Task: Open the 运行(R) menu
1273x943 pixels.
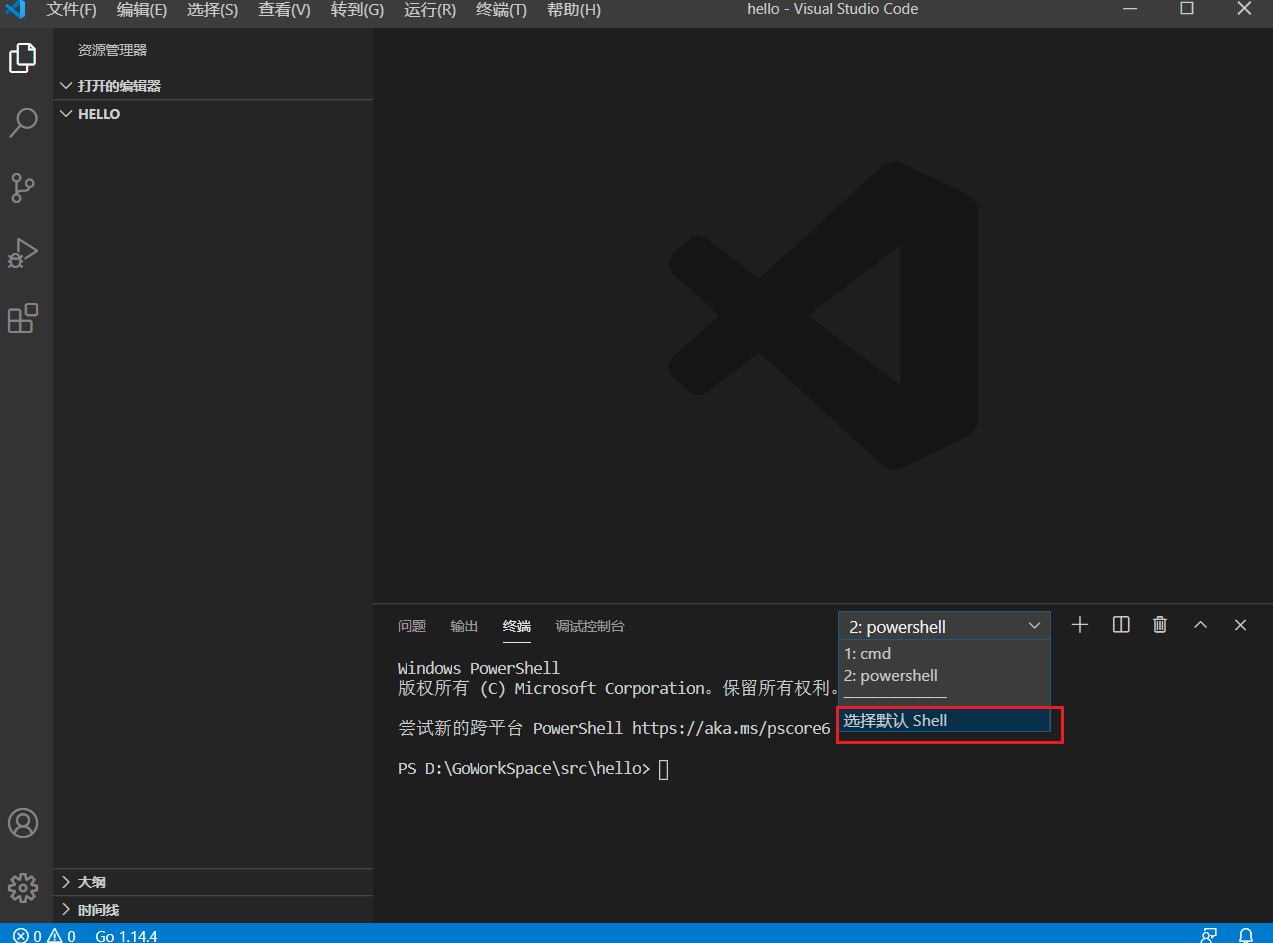Action: pyautogui.click(x=430, y=10)
